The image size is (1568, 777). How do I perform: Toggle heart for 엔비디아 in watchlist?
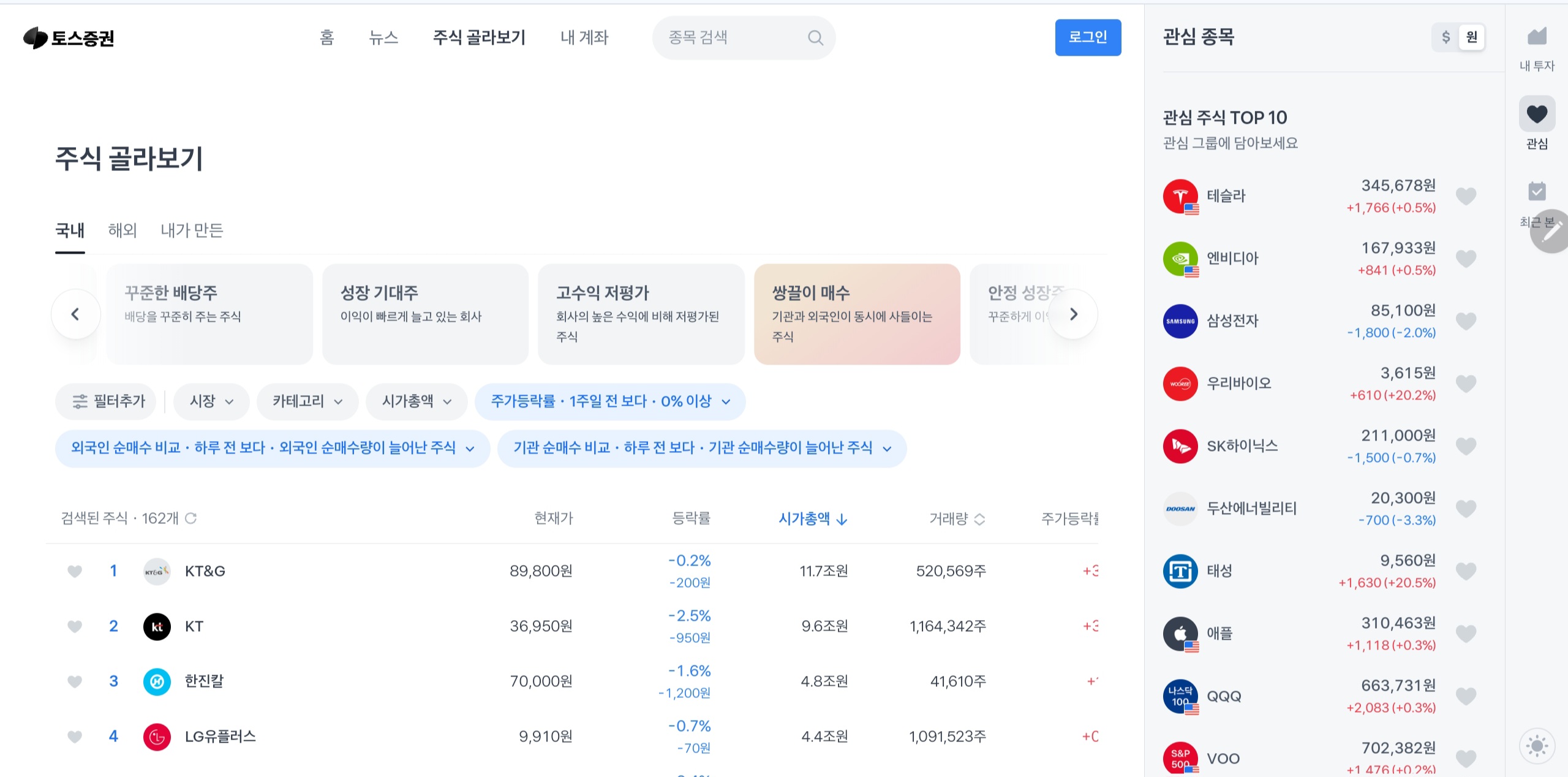(x=1466, y=259)
